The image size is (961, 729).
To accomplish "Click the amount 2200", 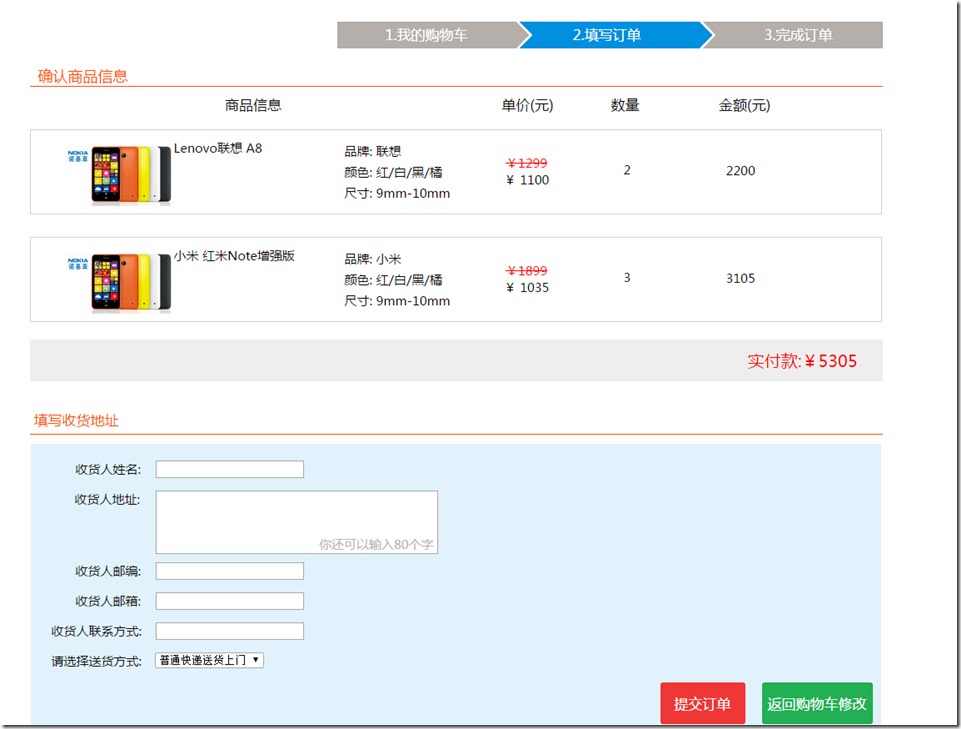I will (x=740, y=171).
